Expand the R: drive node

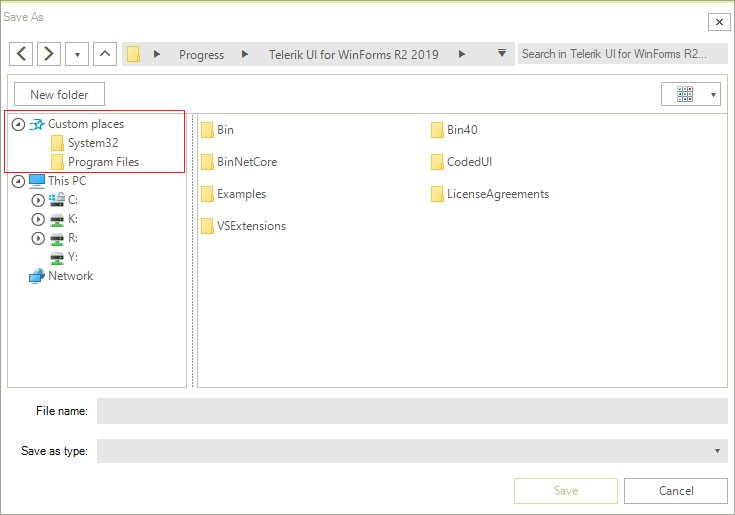(38, 239)
